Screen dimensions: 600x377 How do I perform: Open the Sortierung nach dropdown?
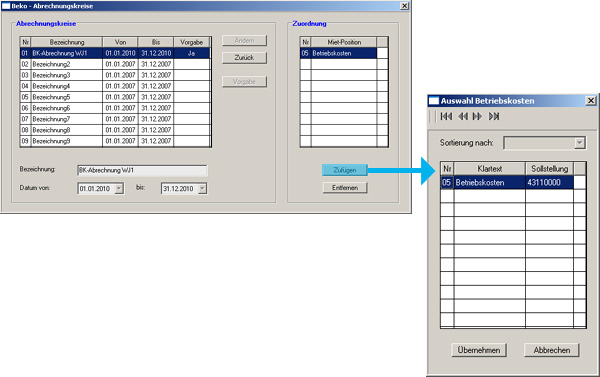pyautogui.click(x=580, y=143)
